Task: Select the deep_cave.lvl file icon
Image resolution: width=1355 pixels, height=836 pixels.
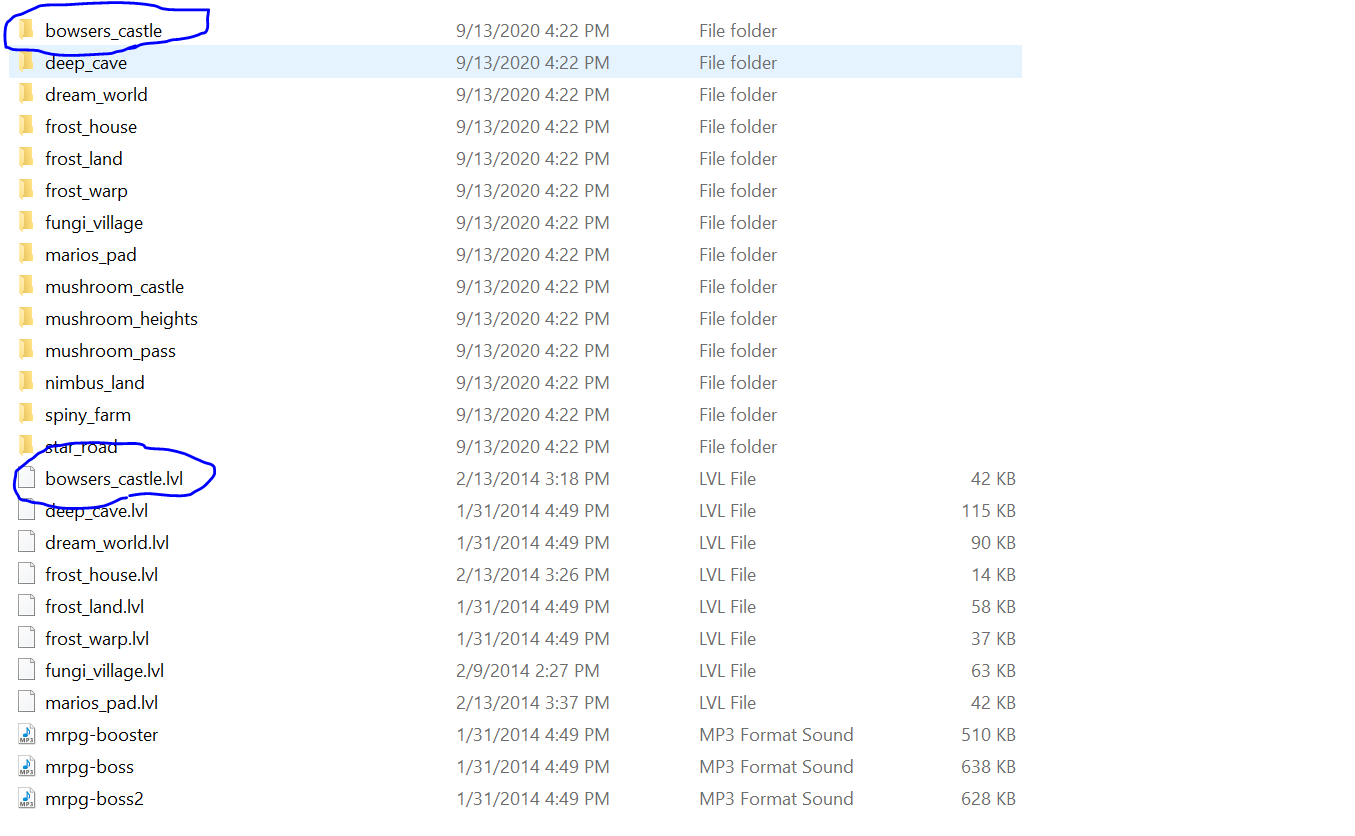Action: click(x=26, y=510)
